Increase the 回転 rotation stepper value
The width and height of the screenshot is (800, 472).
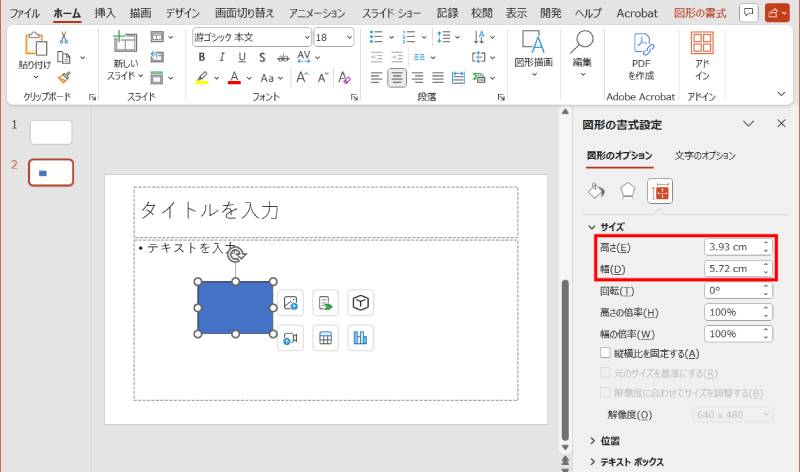[766, 287]
